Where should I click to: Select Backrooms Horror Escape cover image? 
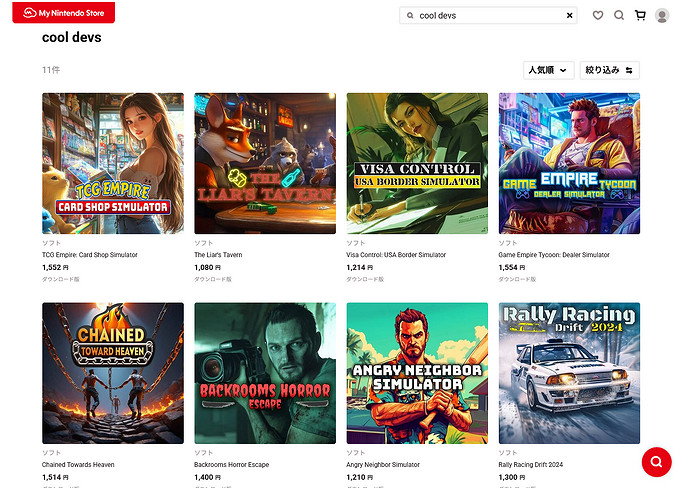(265, 373)
